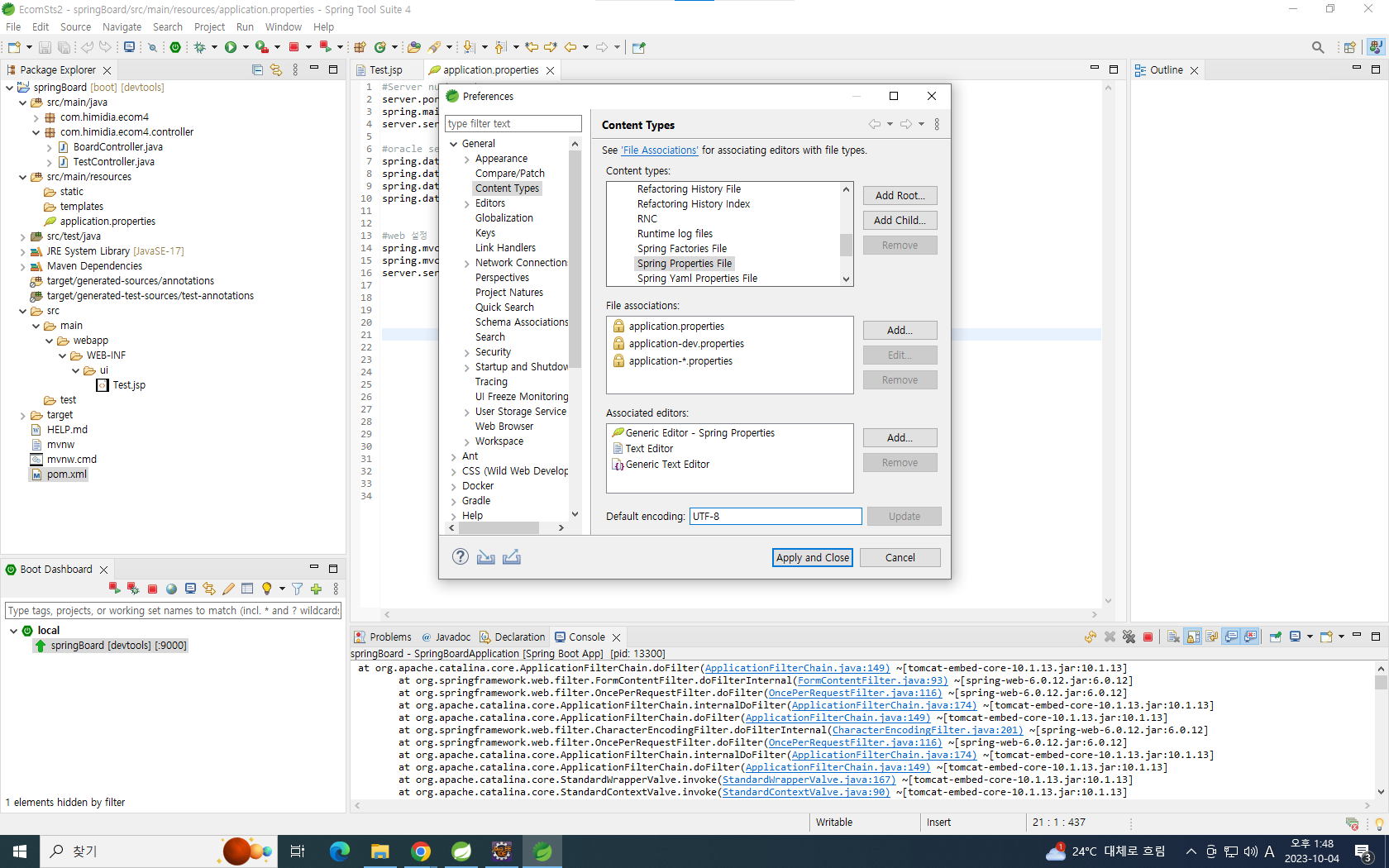Toggle show console on standard output change

1231,637
